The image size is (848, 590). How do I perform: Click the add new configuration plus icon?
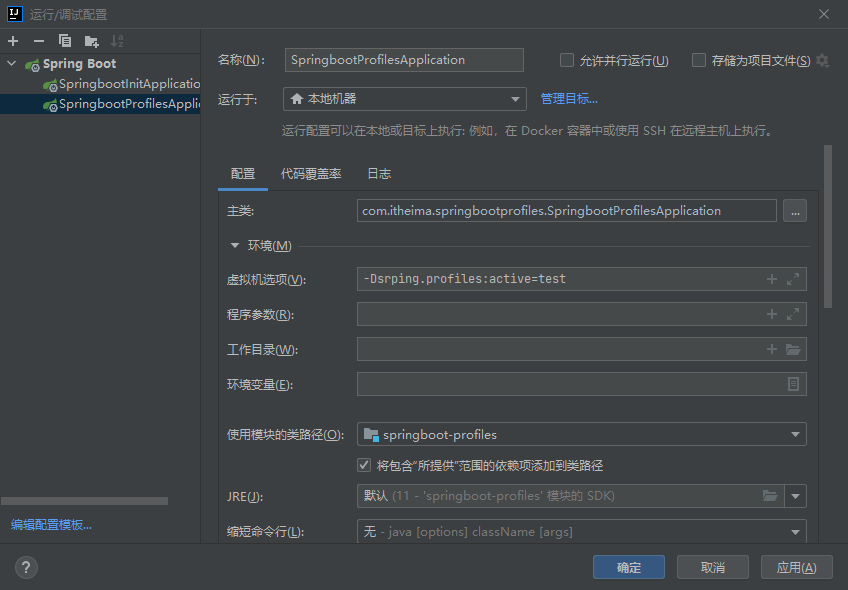pyautogui.click(x=13, y=41)
